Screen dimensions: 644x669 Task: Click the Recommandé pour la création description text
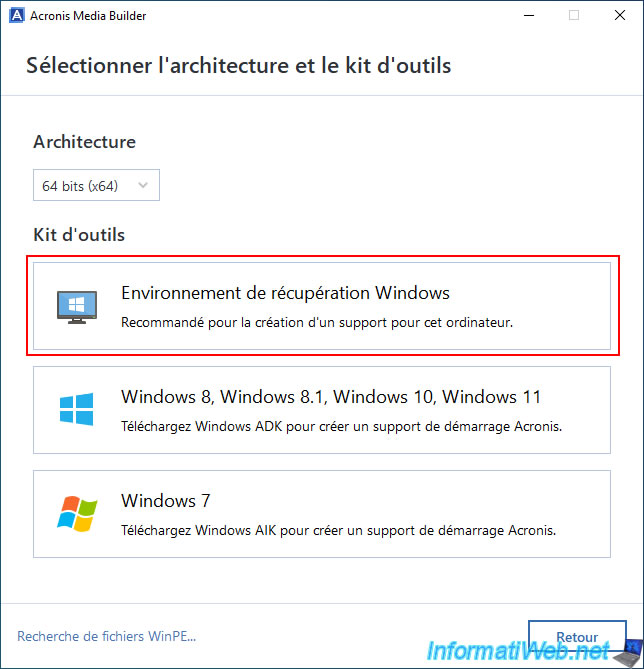coord(316,323)
